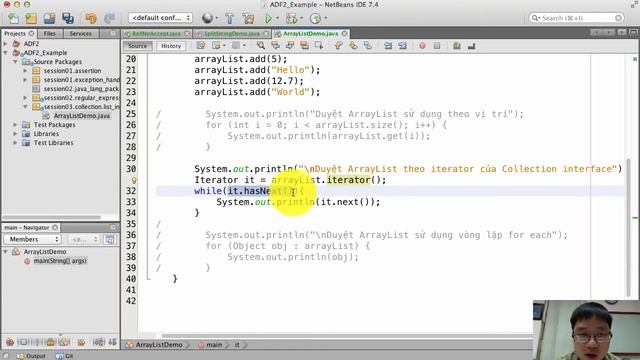
Task: Expand the Test Libraries node
Action: tap(16, 142)
